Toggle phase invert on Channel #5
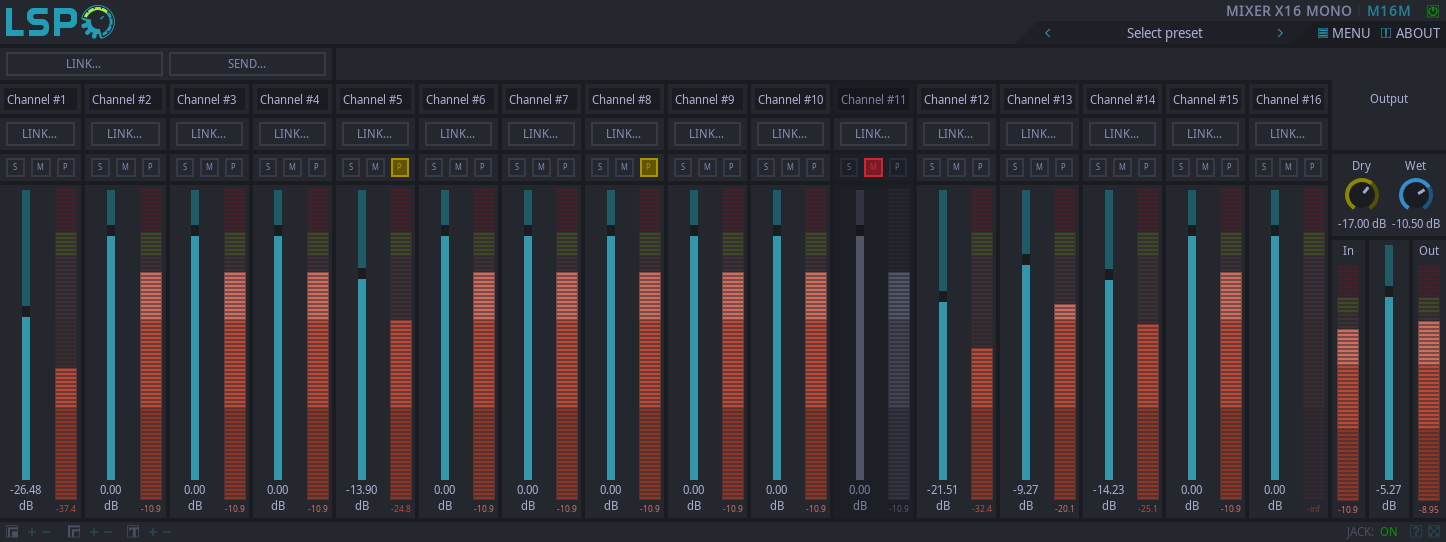Screen dimensions: 1446x542 (399, 167)
